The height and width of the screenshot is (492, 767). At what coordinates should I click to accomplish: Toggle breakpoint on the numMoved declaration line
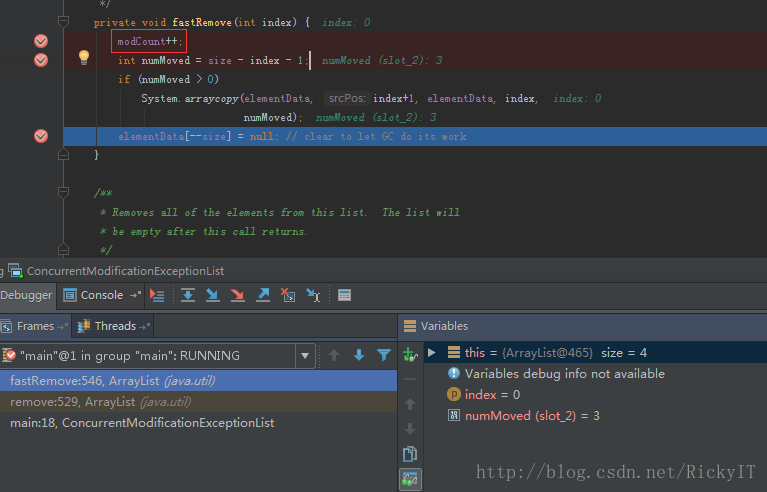[x=41, y=60]
